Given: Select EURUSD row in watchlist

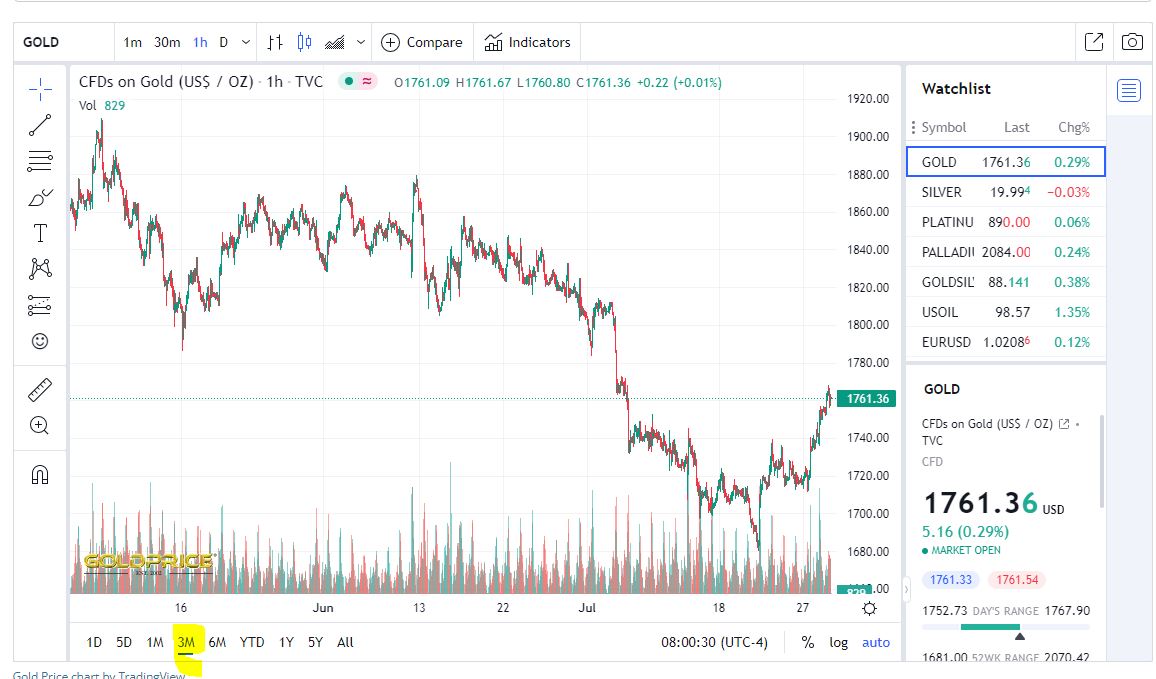Looking at the screenshot, I should [x=1006, y=342].
